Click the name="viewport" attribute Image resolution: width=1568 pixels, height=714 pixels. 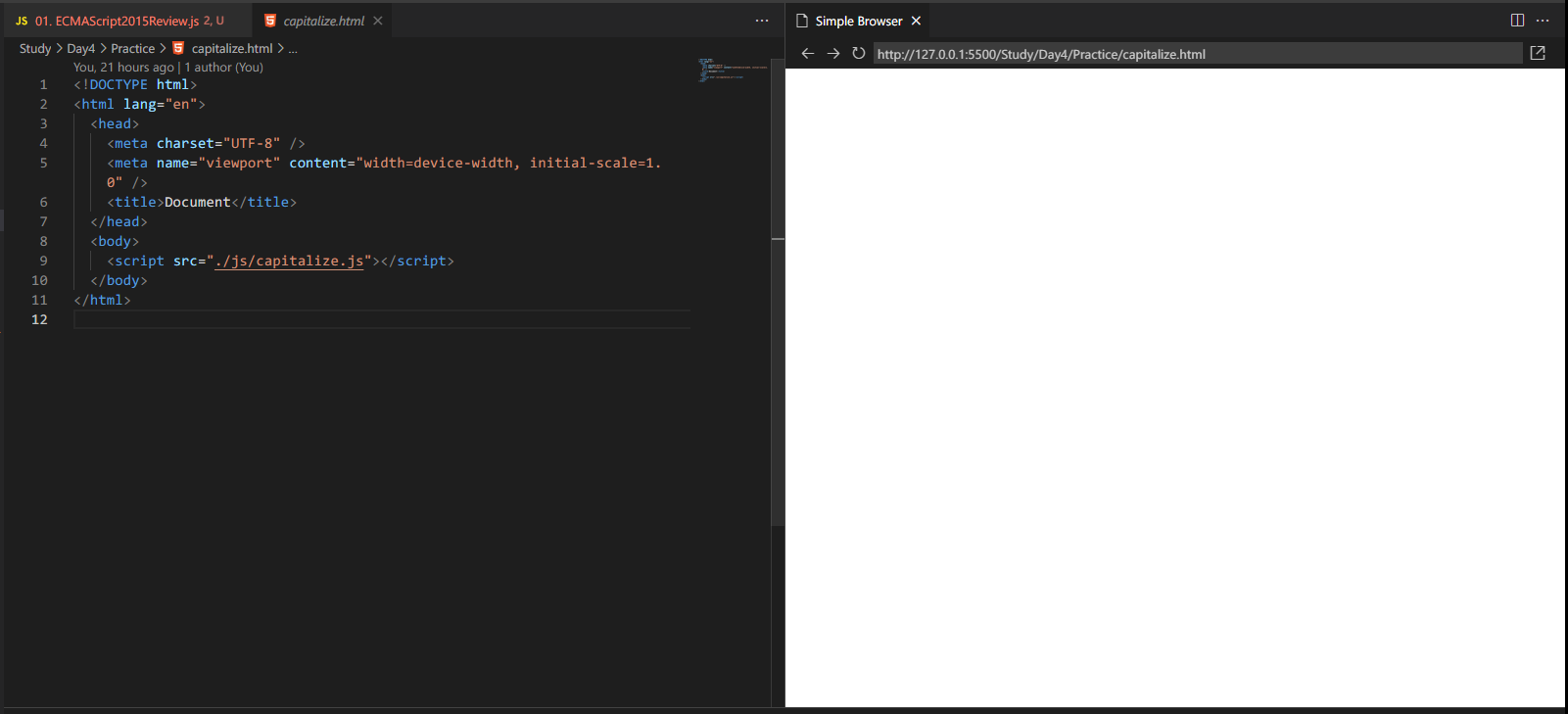[218, 163]
